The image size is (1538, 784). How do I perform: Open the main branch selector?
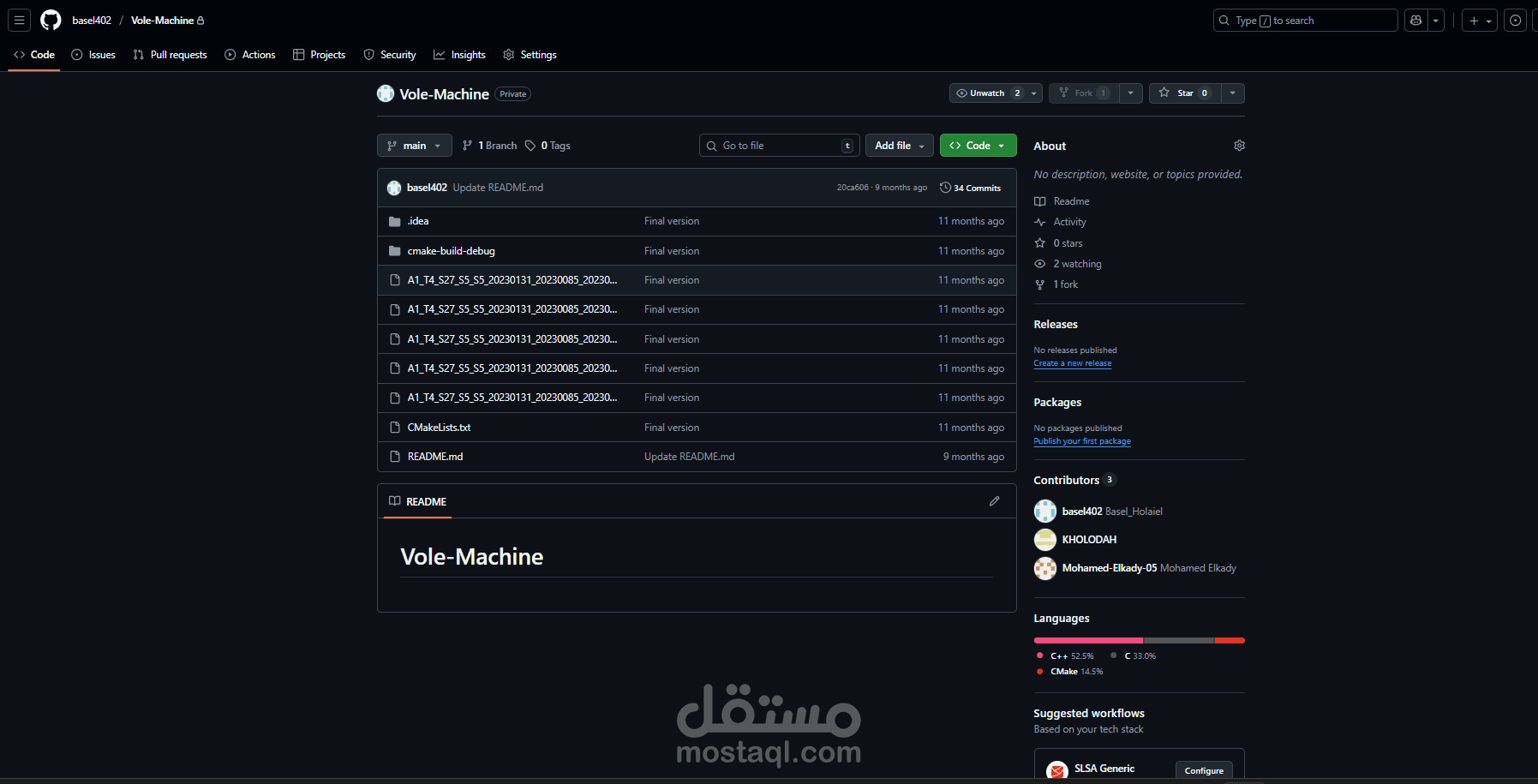415,146
